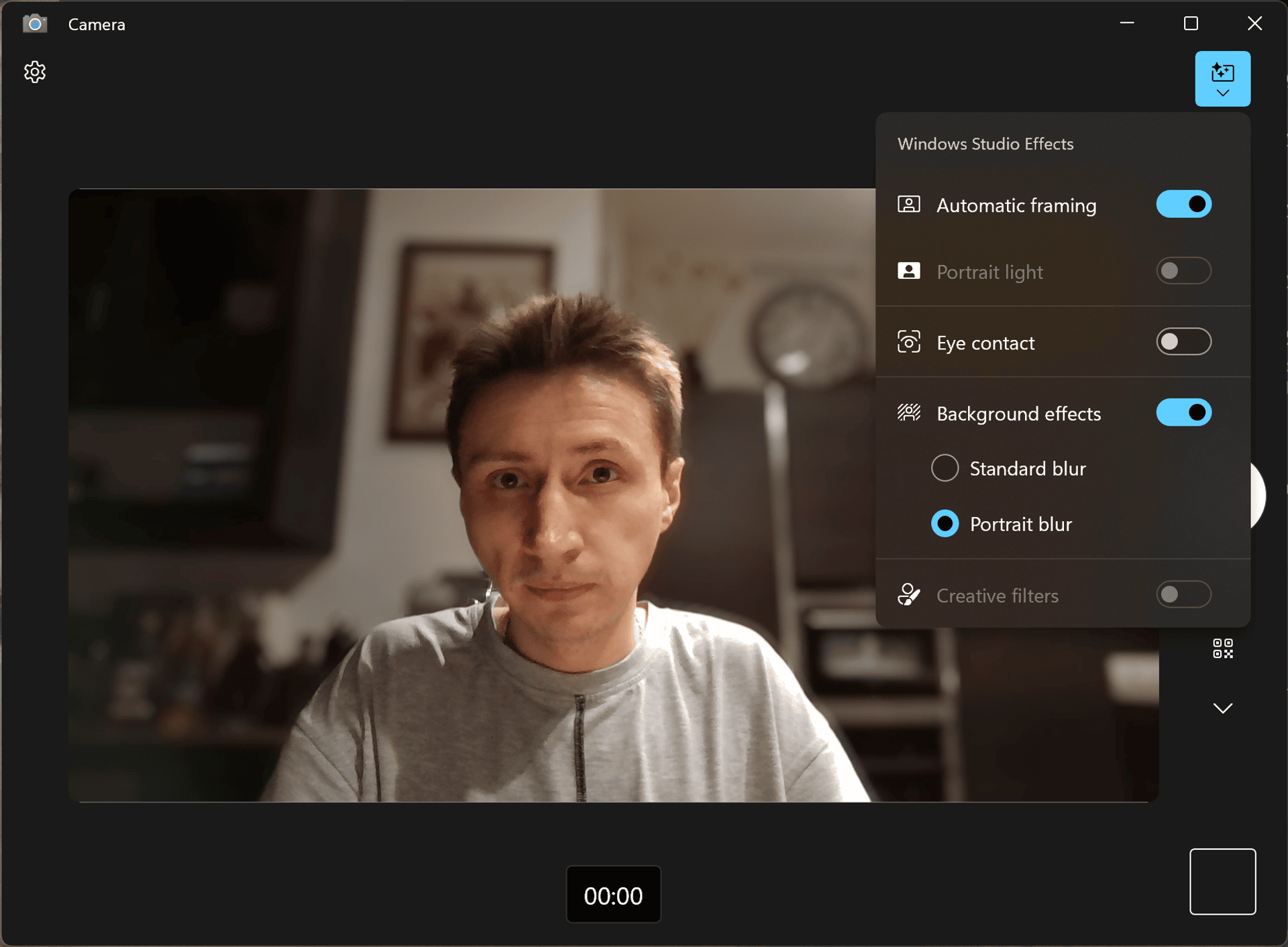Click the Windows Studio Effects heading
The image size is (1288, 947).
pyautogui.click(x=985, y=144)
